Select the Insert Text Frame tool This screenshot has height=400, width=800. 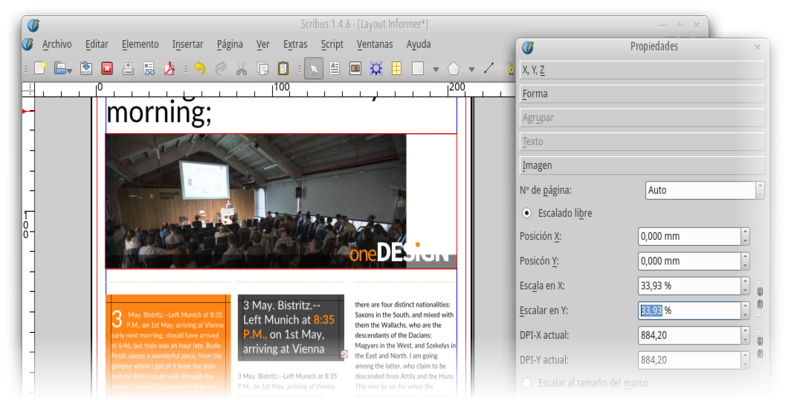[x=335, y=68]
